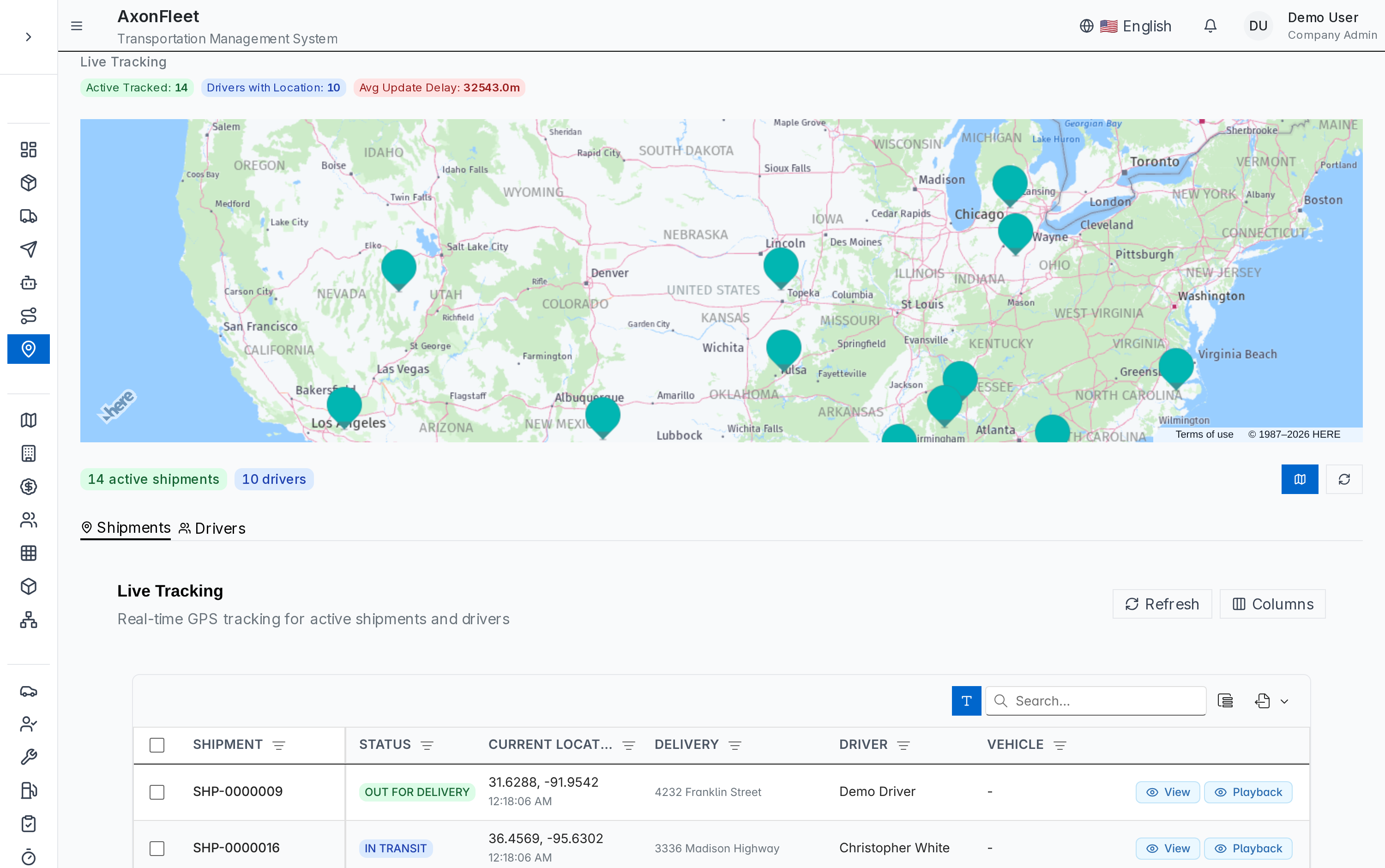Open the paper plane dispatch icon
The height and width of the screenshot is (868, 1385).
28,249
